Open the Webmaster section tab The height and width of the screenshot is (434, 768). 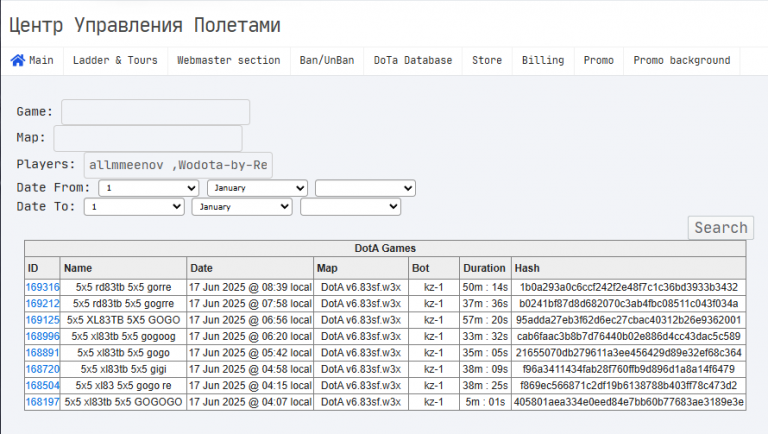228,60
